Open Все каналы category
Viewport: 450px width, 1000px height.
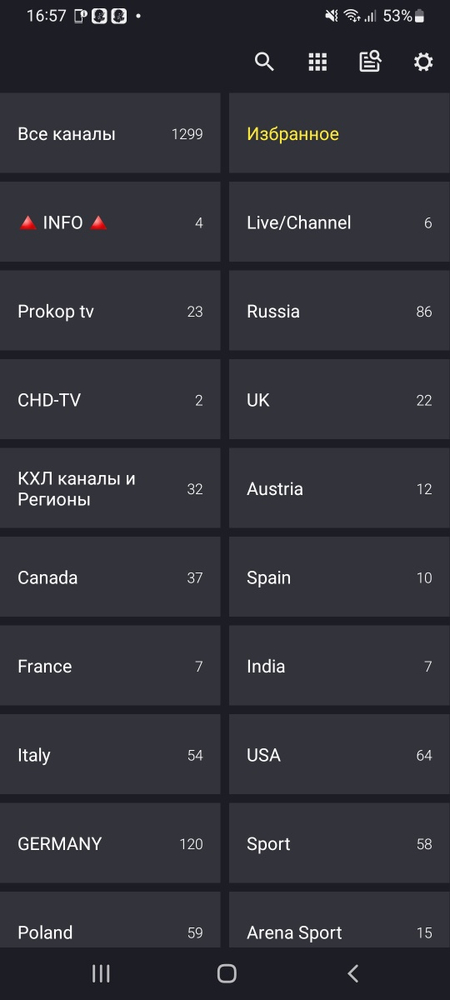tap(110, 133)
